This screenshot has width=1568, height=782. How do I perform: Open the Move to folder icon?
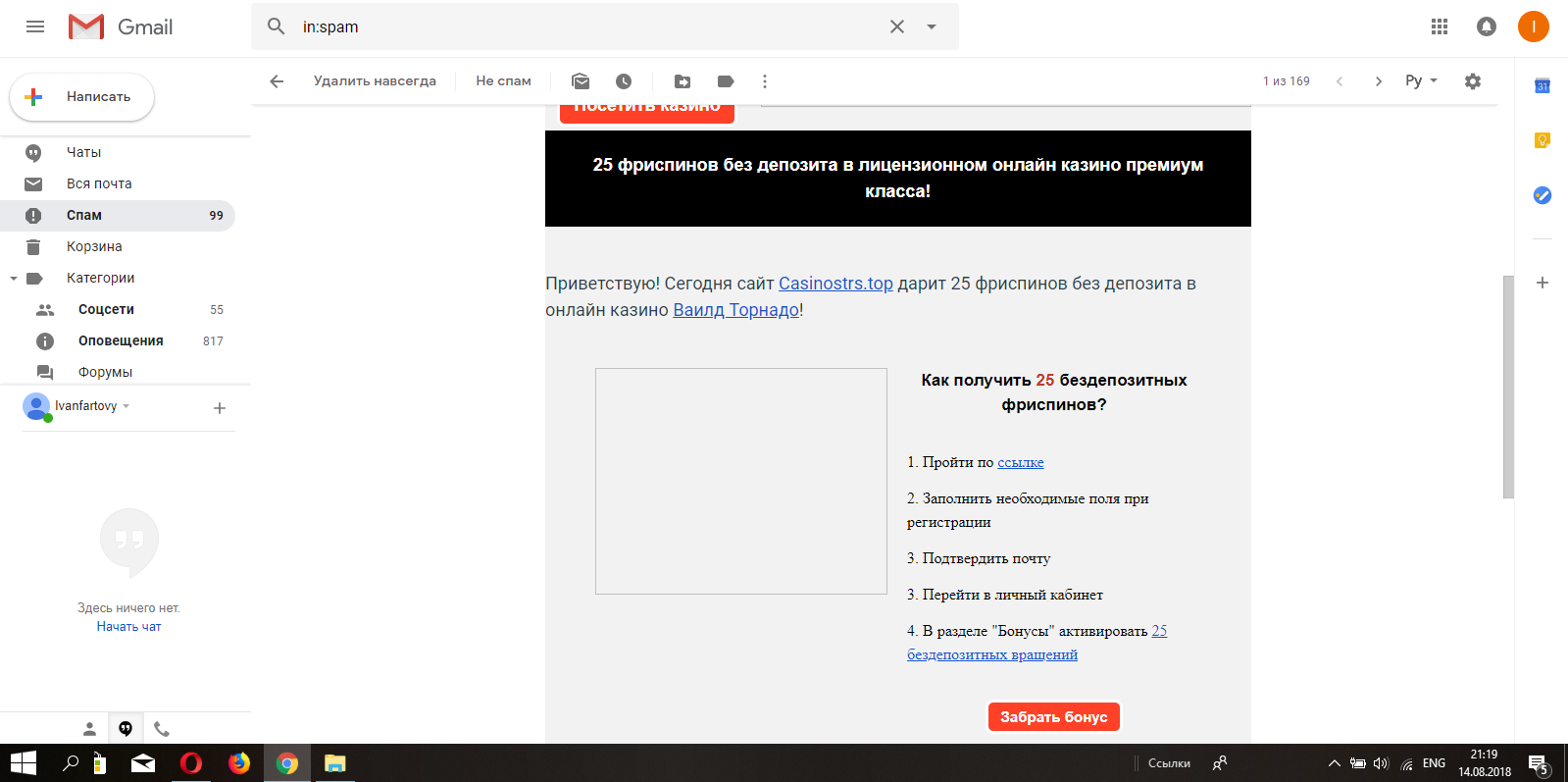click(683, 81)
